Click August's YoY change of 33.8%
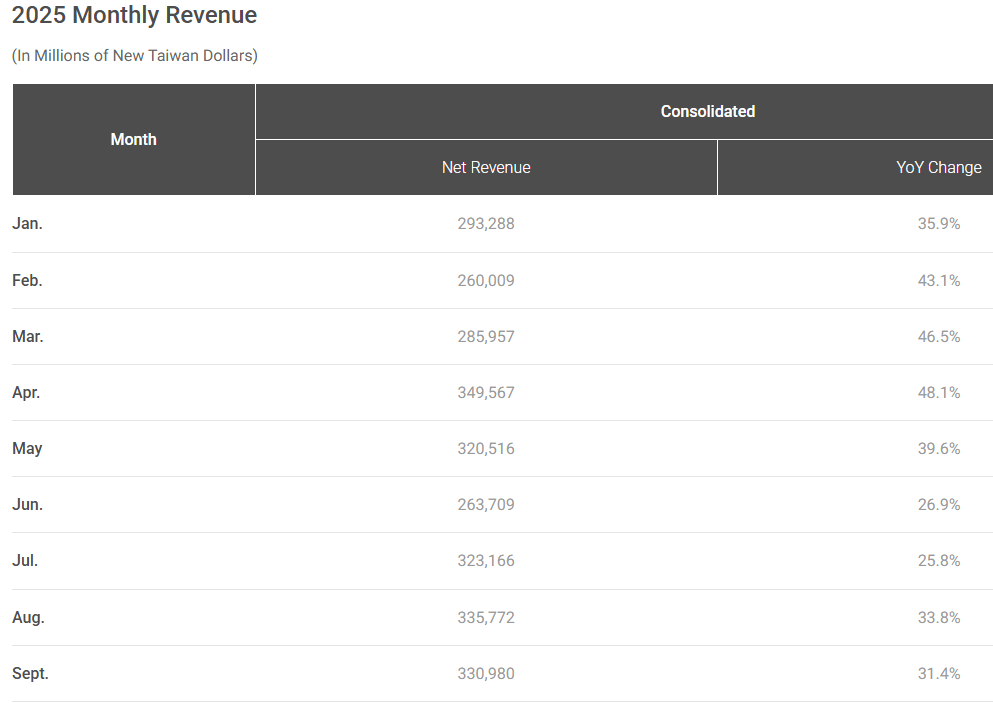993x704 pixels. (938, 617)
